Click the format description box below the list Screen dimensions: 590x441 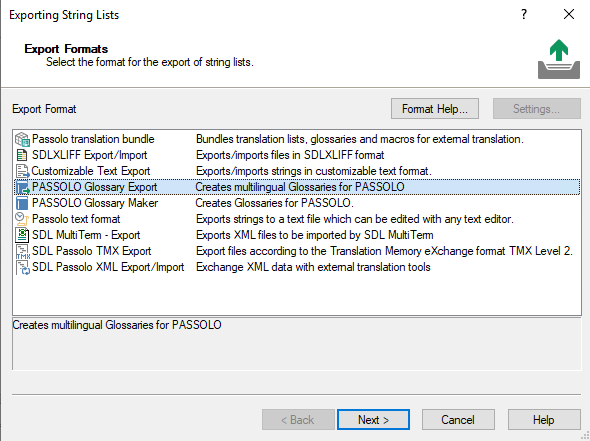click(297, 344)
